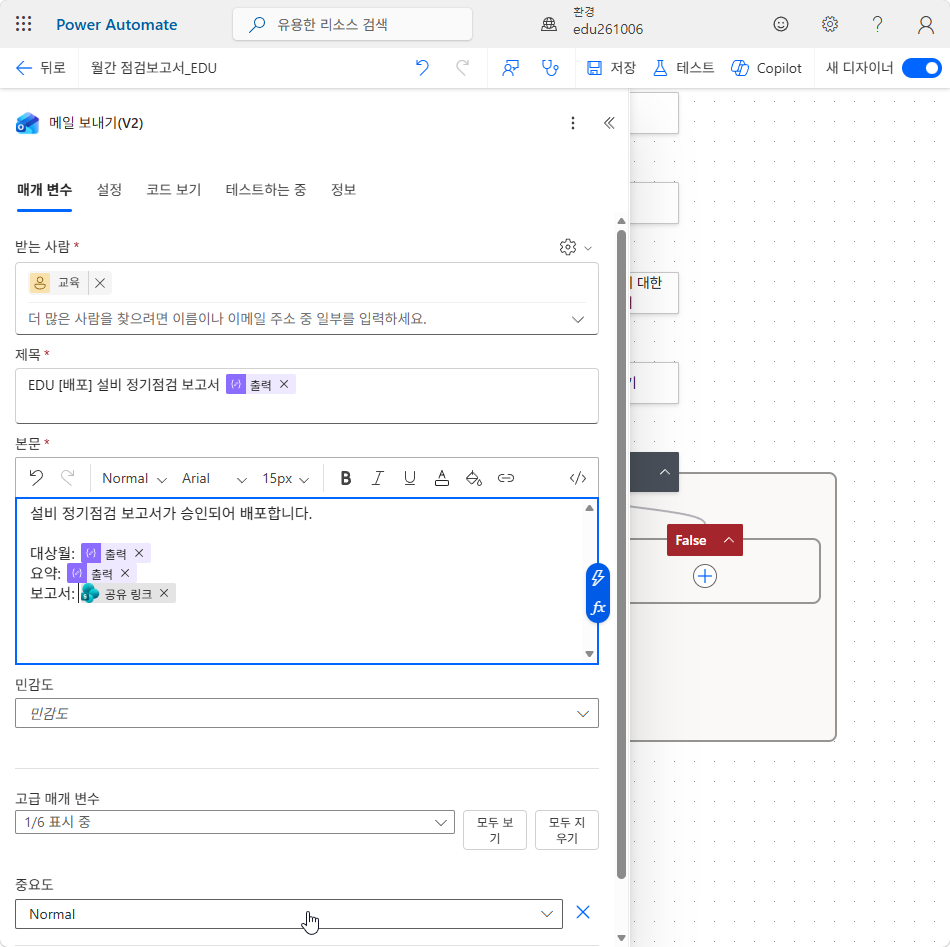The width and height of the screenshot is (950, 947).
Task: Remove the 요약 출력 token
Action: [x=125, y=573]
